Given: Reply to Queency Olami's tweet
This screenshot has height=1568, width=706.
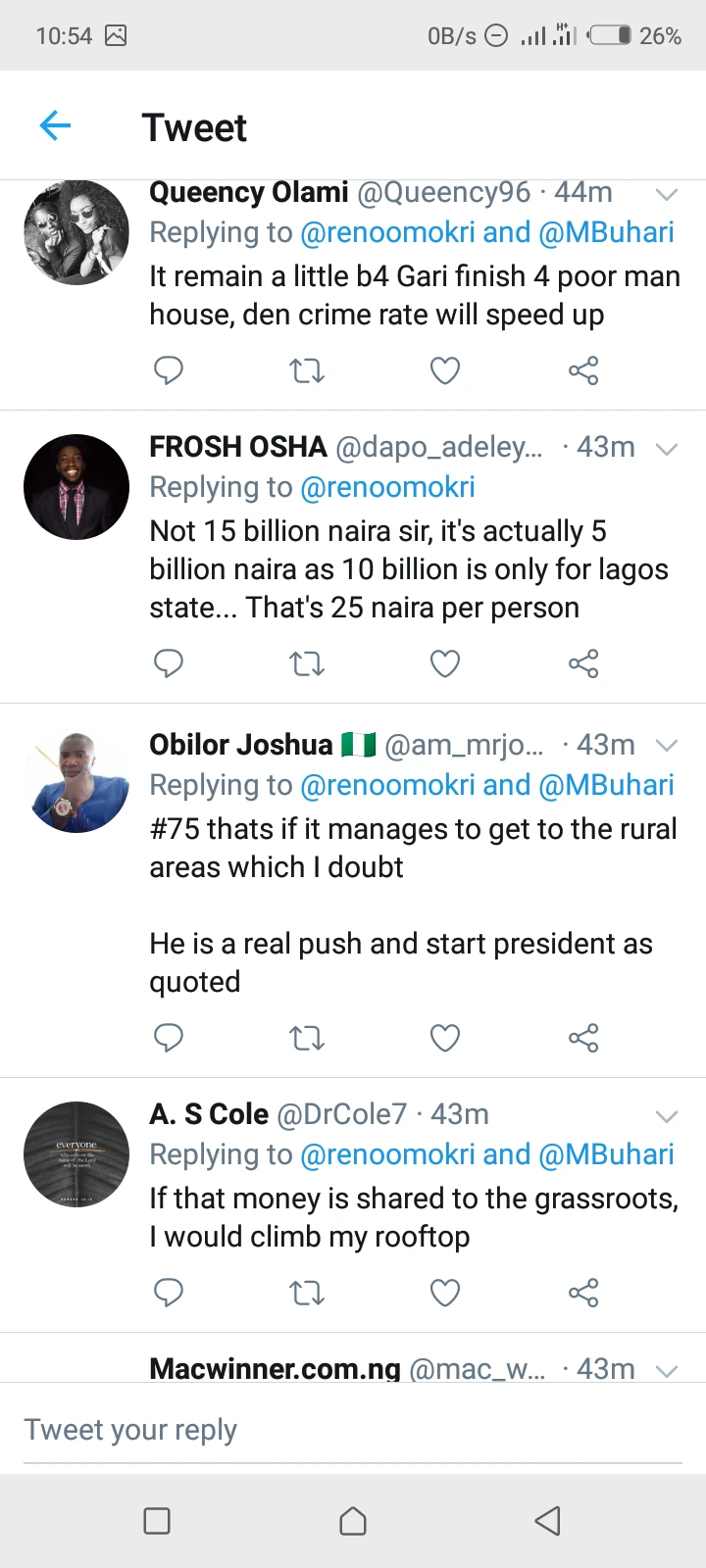Looking at the screenshot, I should [x=169, y=370].
